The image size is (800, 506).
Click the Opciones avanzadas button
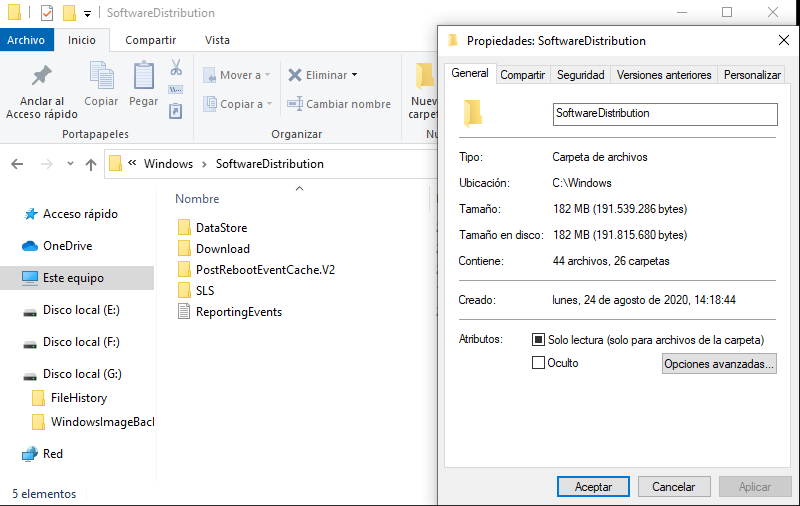pyautogui.click(x=719, y=364)
